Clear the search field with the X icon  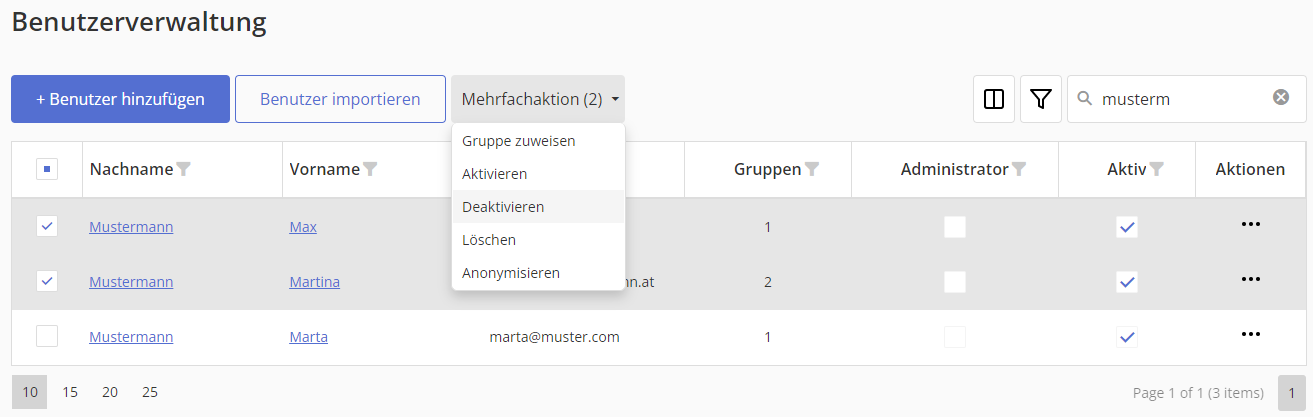point(1281,98)
